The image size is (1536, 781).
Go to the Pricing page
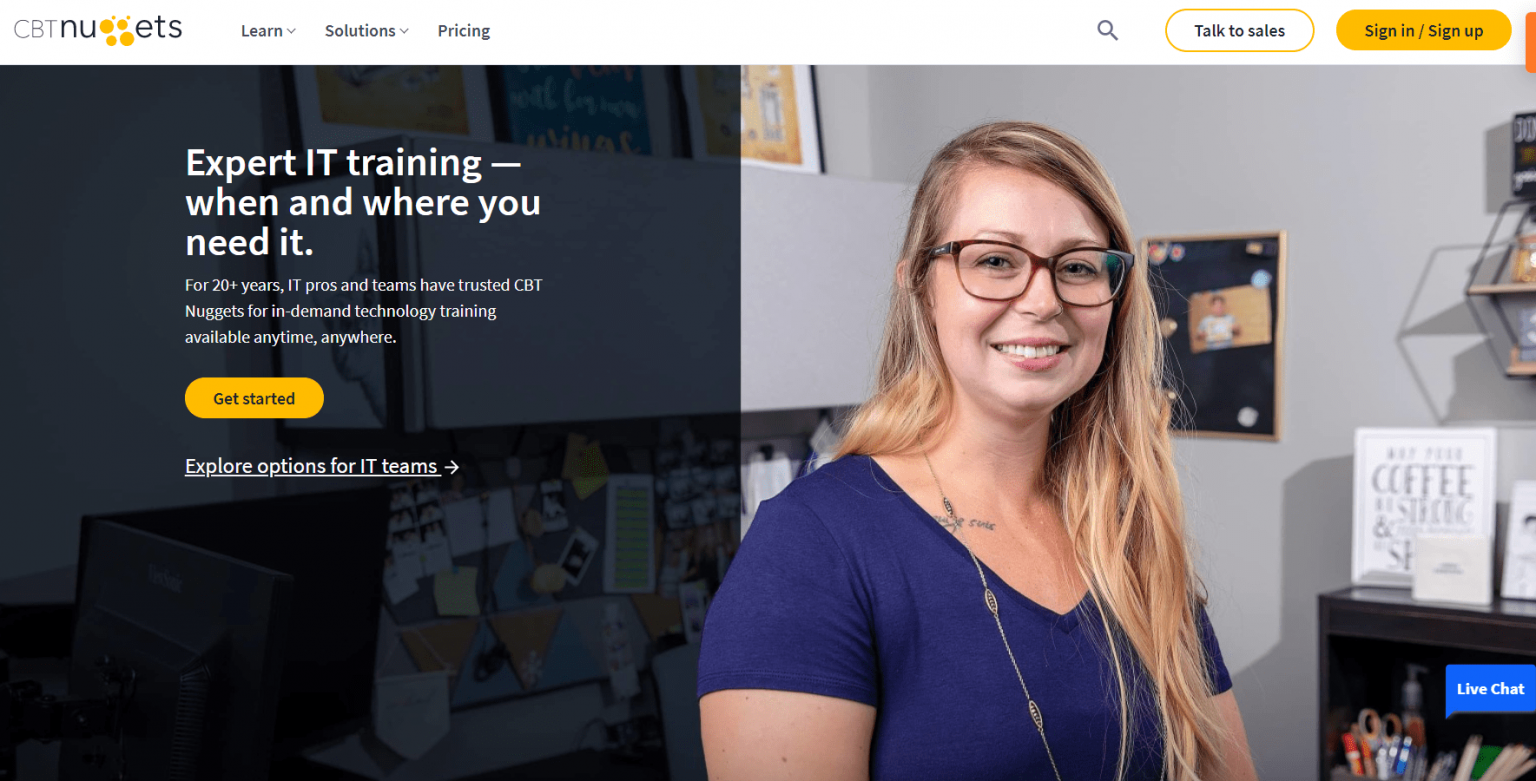(464, 31)
